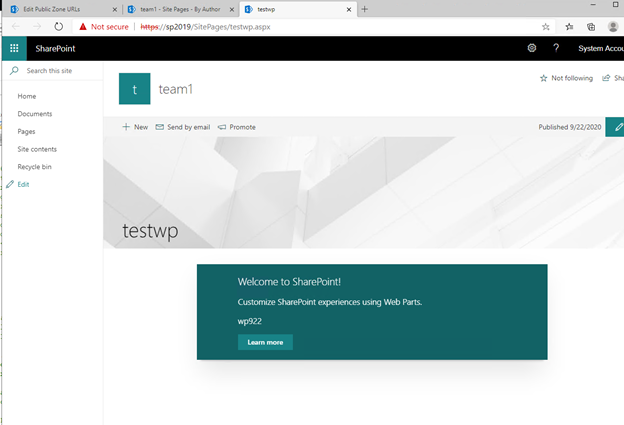Open the New page dropdown

[x=135, y=127]
